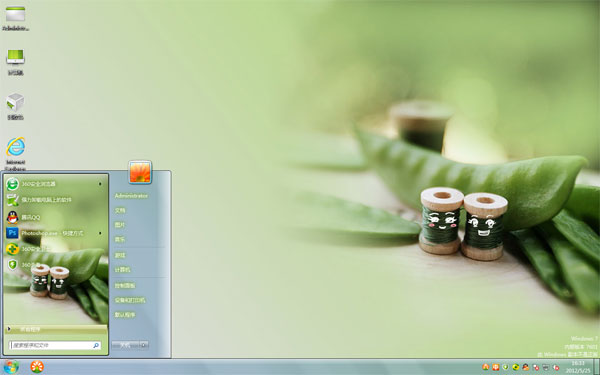Expand the Photoshop shortcut jump list arrow
This screenshot has width=600, height=375.
100,233
